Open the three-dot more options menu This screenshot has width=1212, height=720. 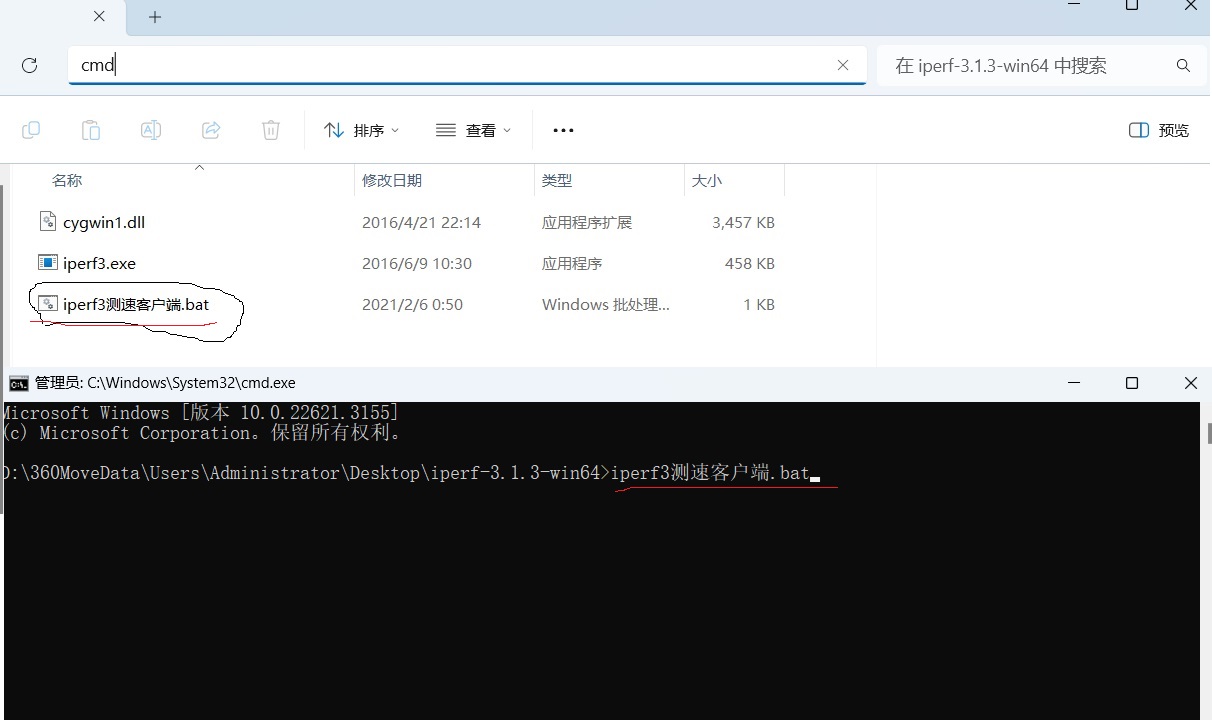(563, 130)
